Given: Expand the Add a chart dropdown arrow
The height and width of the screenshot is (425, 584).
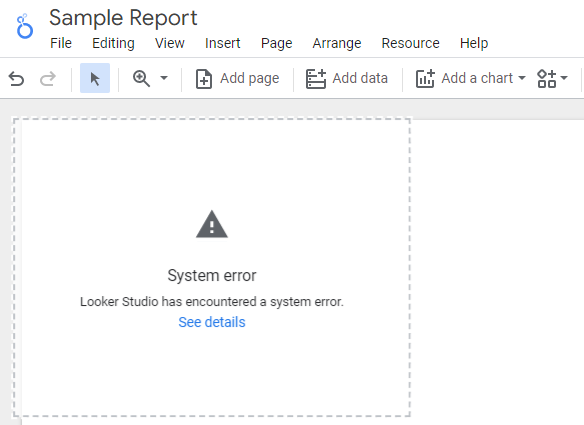Looking at the screenshot, I should 522,78.
